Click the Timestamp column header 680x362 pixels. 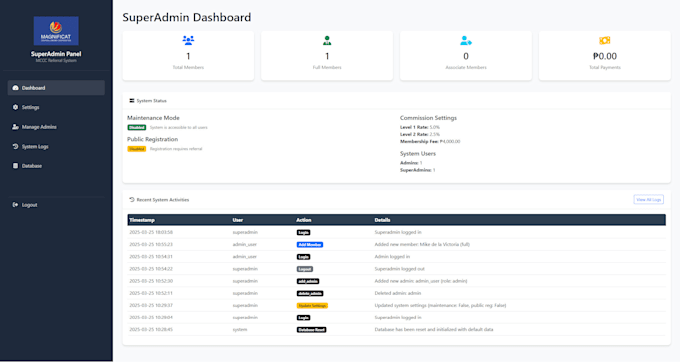pyautogui.click(x=142, y=220)
